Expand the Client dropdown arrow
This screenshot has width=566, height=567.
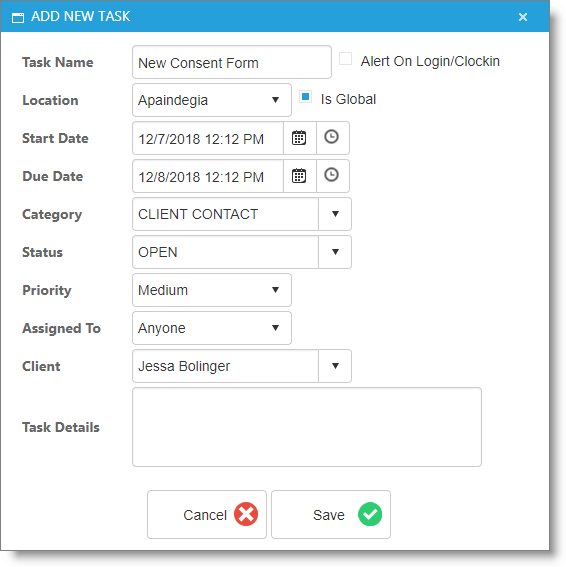(x=335, y=366)
